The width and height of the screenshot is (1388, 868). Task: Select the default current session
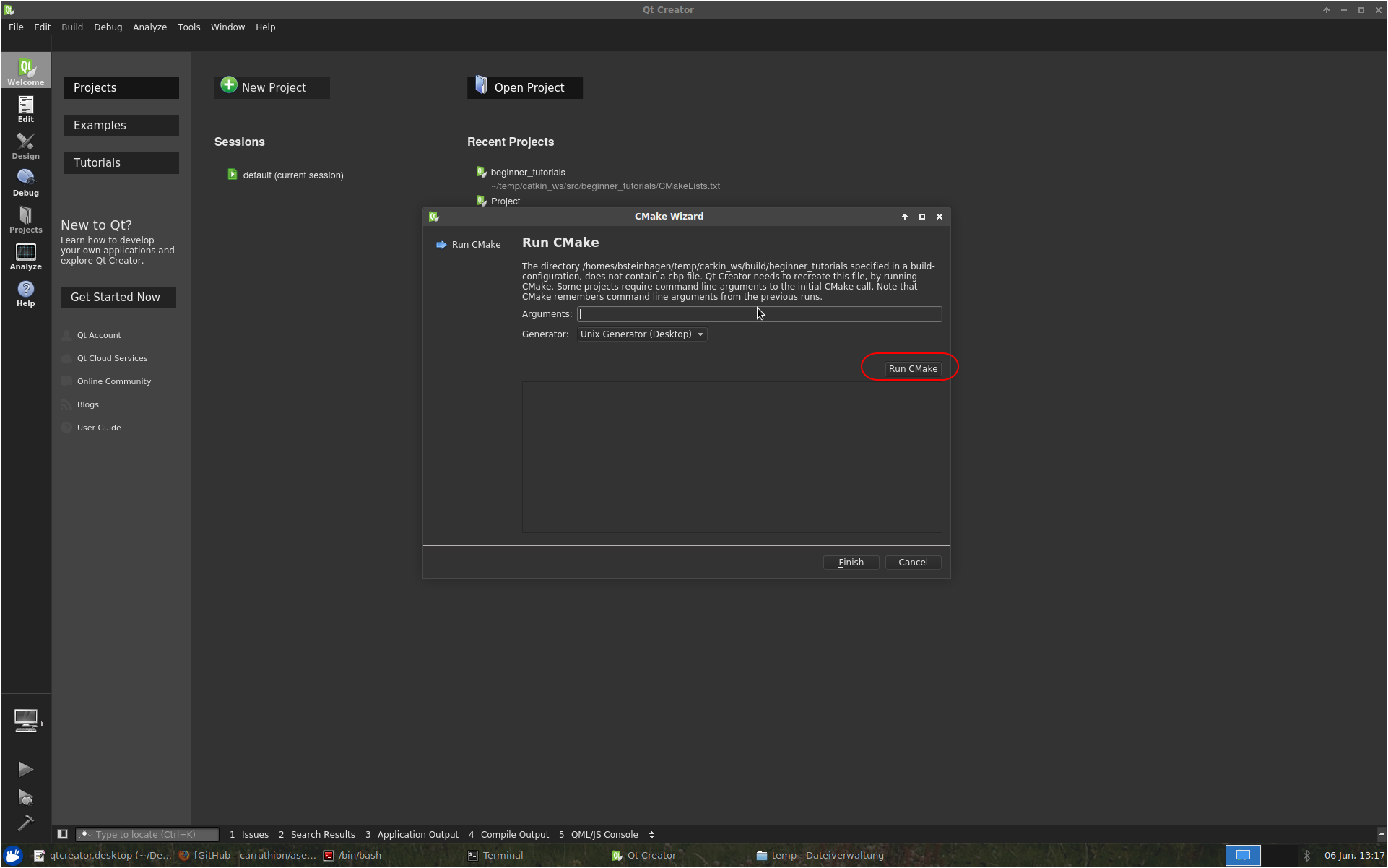[x=292, y=175]
